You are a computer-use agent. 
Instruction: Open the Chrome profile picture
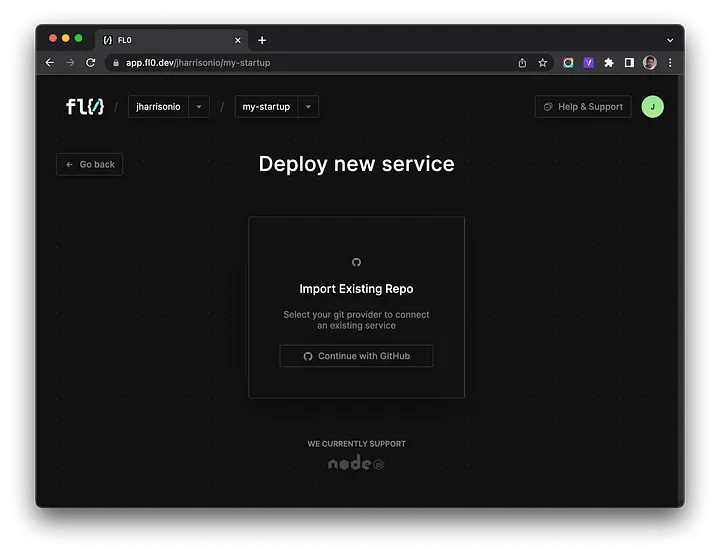[650, 62]
